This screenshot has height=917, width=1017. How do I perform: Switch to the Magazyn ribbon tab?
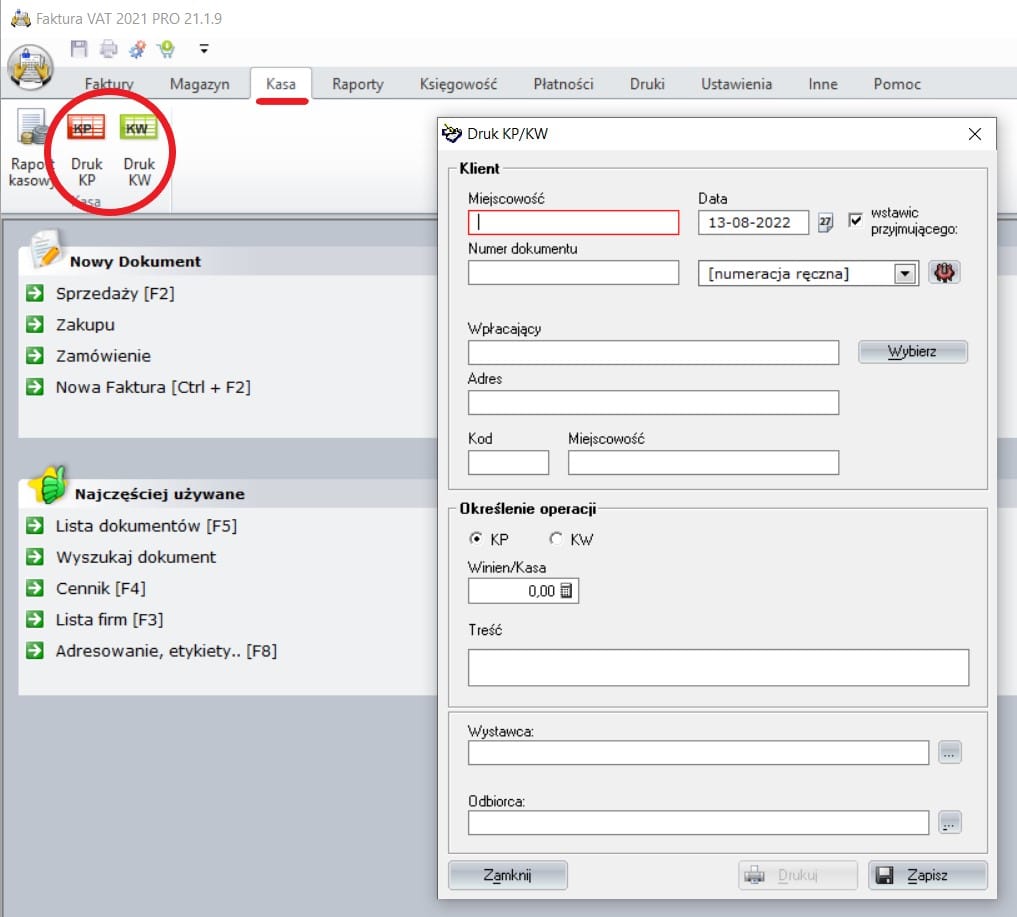pyautogui.click(x=199, y=84)
